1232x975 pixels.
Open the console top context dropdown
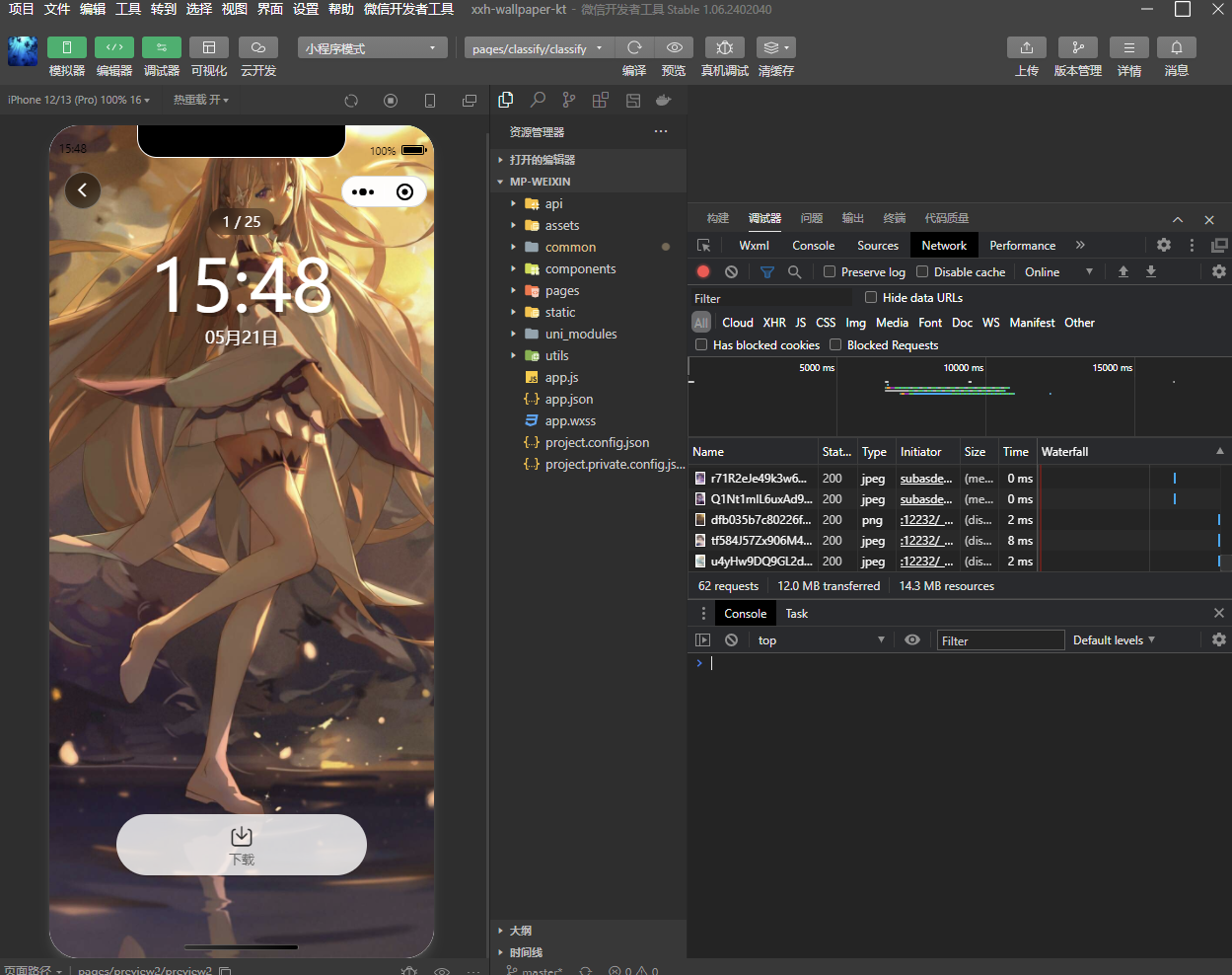pyautogui.click(x=821, y=639)
